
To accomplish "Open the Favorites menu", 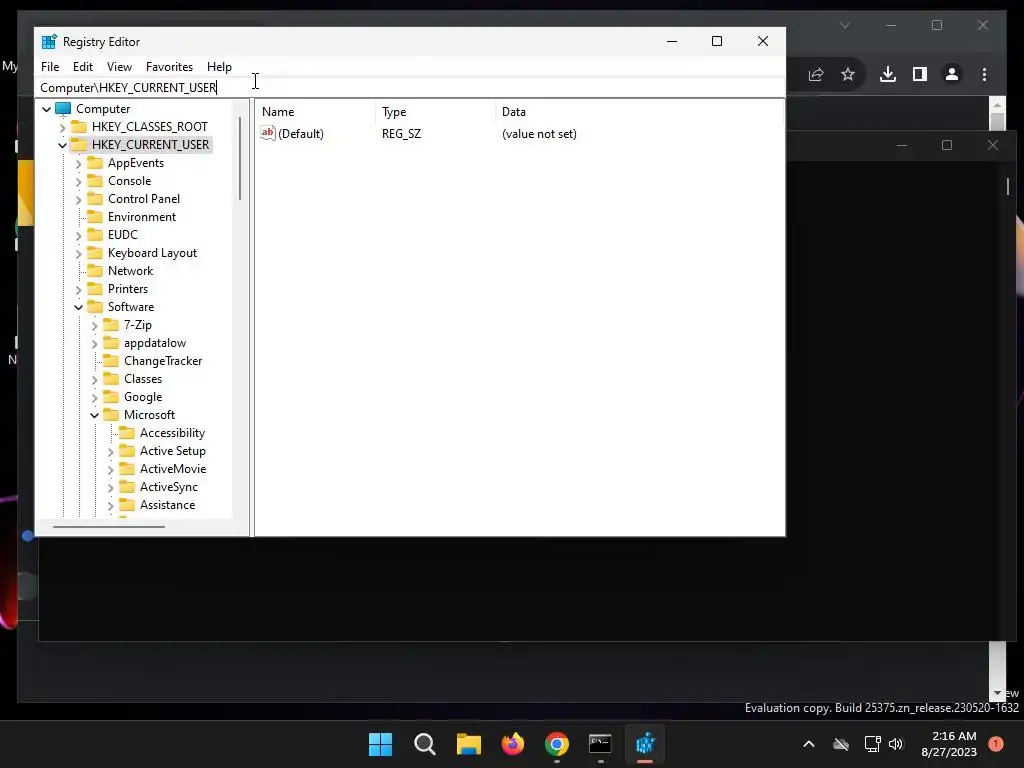I will point(169,67).
